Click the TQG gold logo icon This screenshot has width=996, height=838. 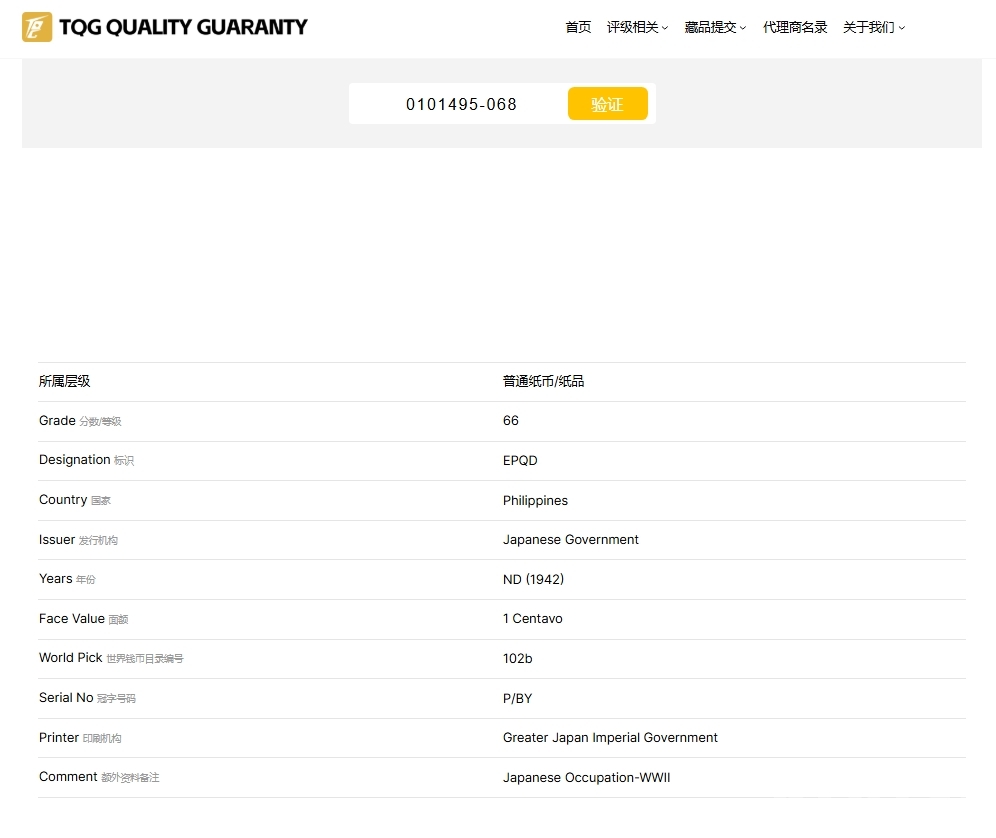37,27
